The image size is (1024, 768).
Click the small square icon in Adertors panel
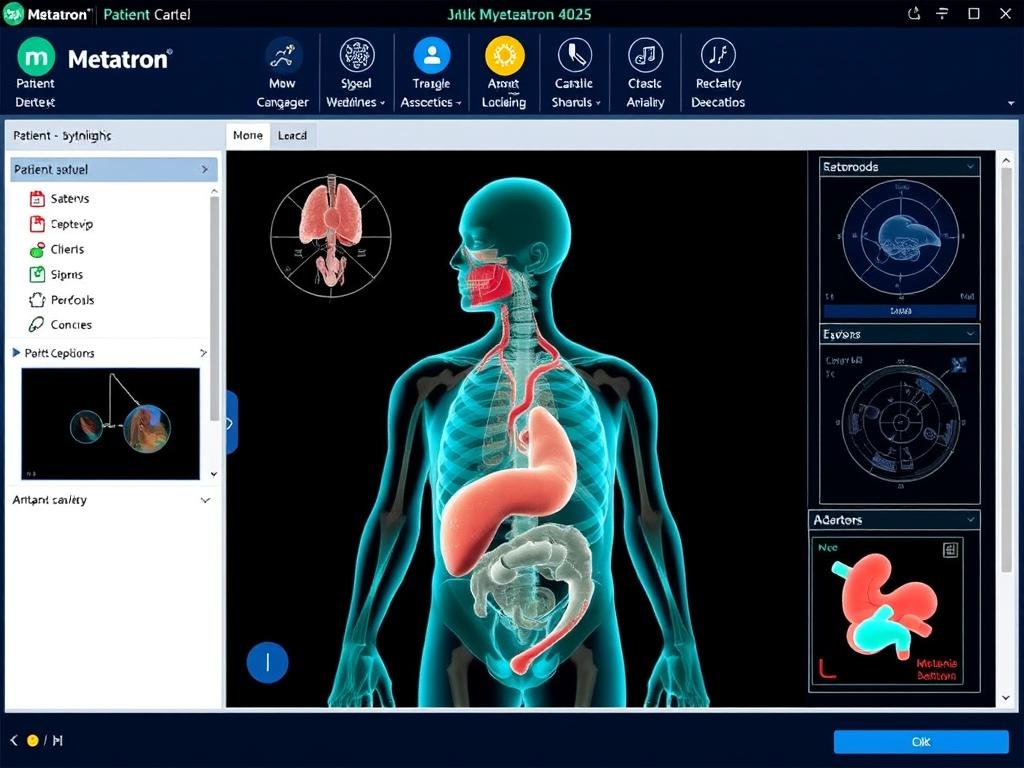point(949,549)
